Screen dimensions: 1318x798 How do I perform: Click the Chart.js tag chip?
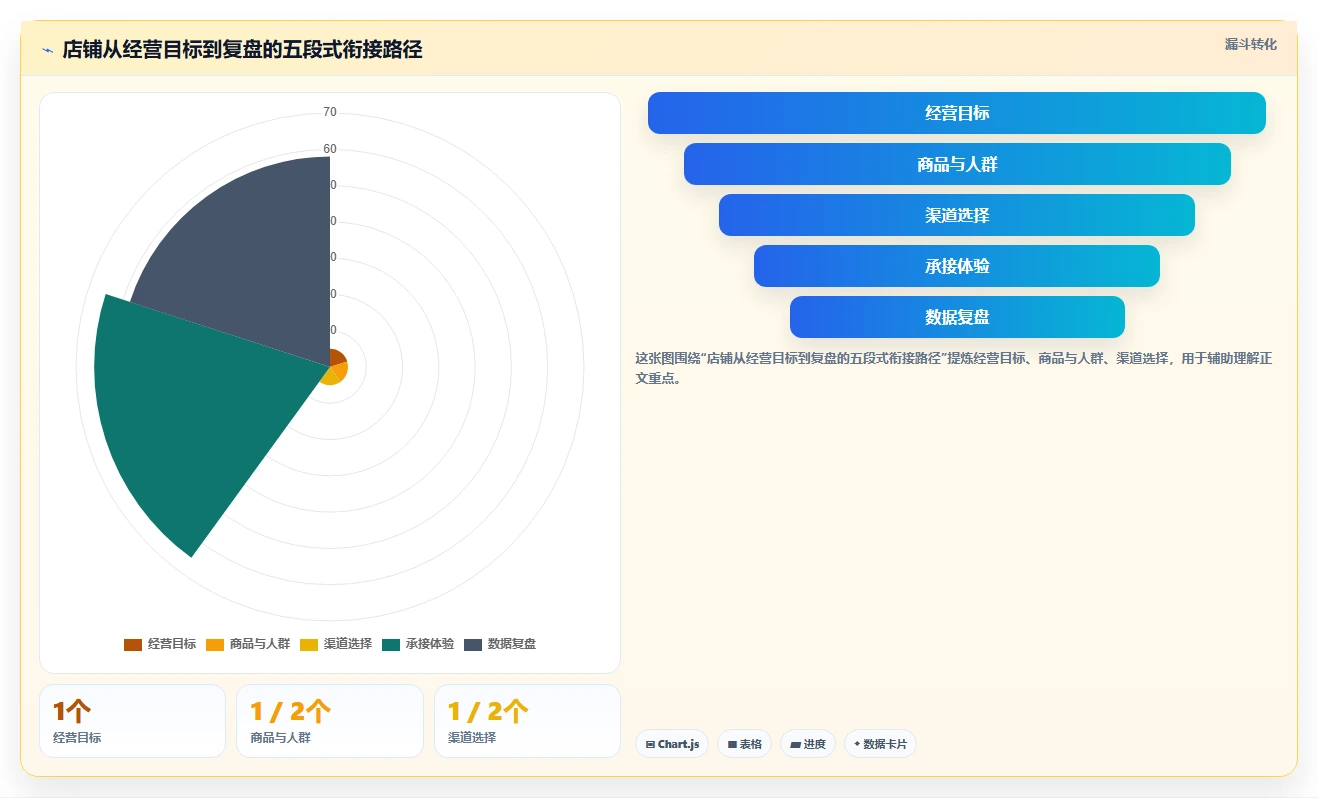coord(672,744)
